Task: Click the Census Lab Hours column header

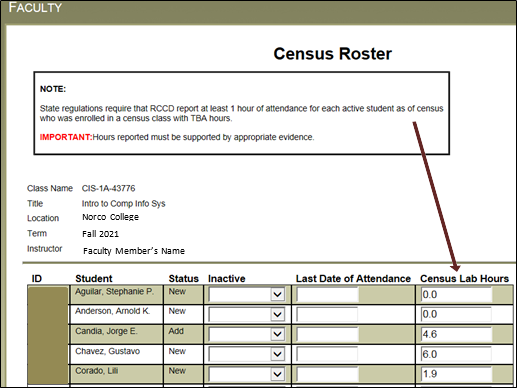Action: click(464, 278)
